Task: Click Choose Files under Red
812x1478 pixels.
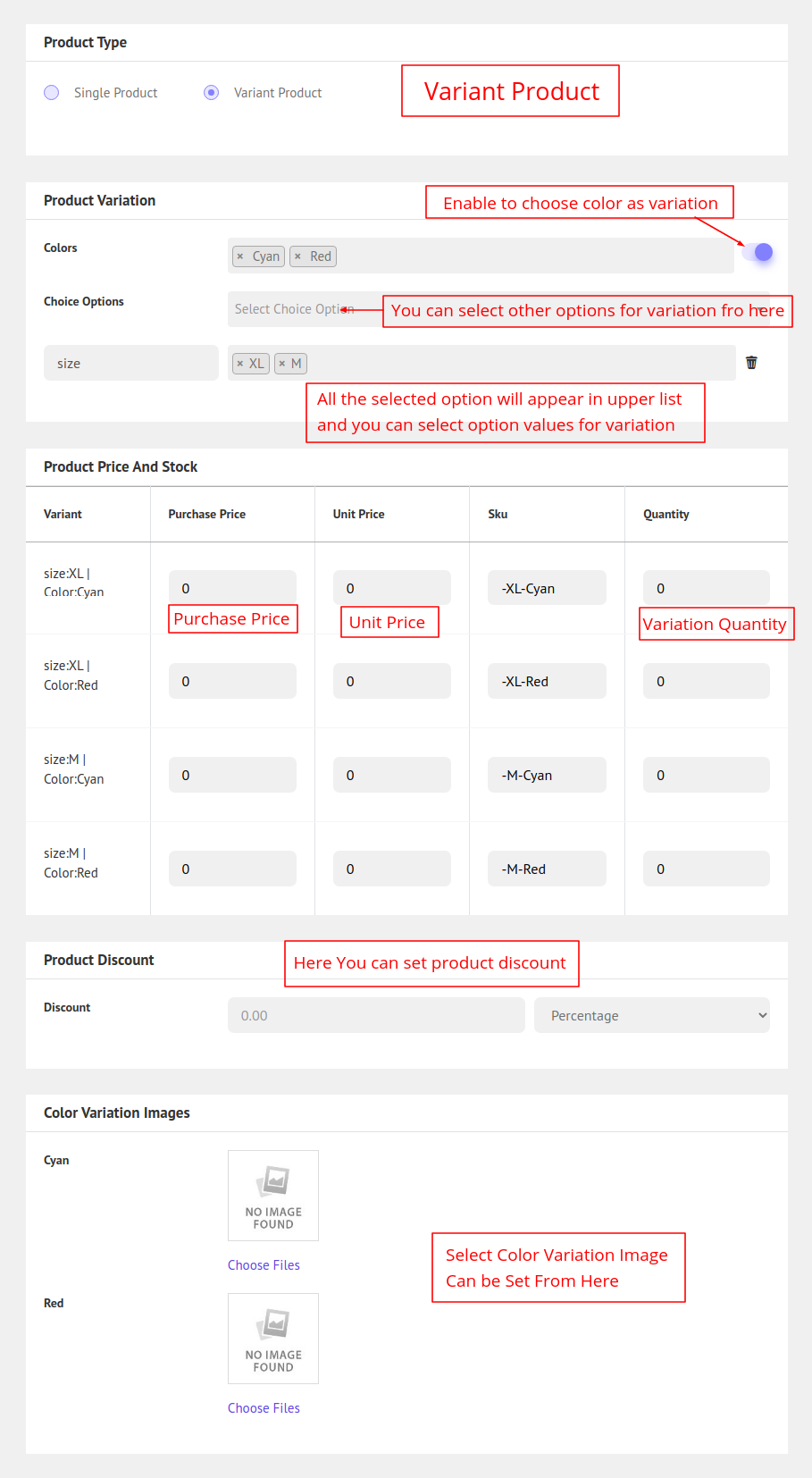Action: click(264, 1408)
